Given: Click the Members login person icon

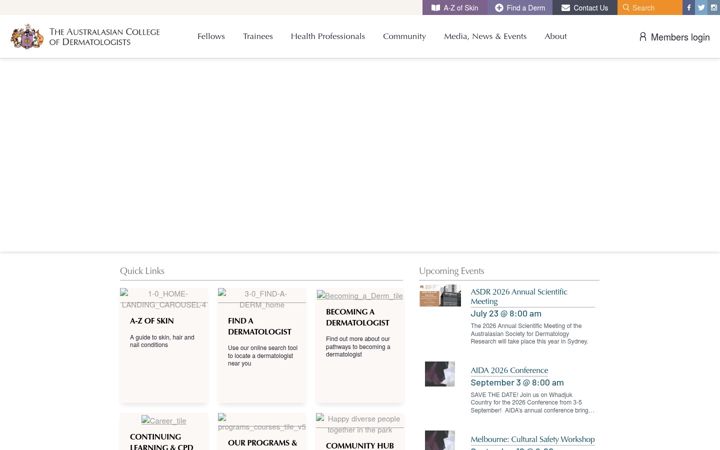Looking at the screenshot, I should 643,37.
